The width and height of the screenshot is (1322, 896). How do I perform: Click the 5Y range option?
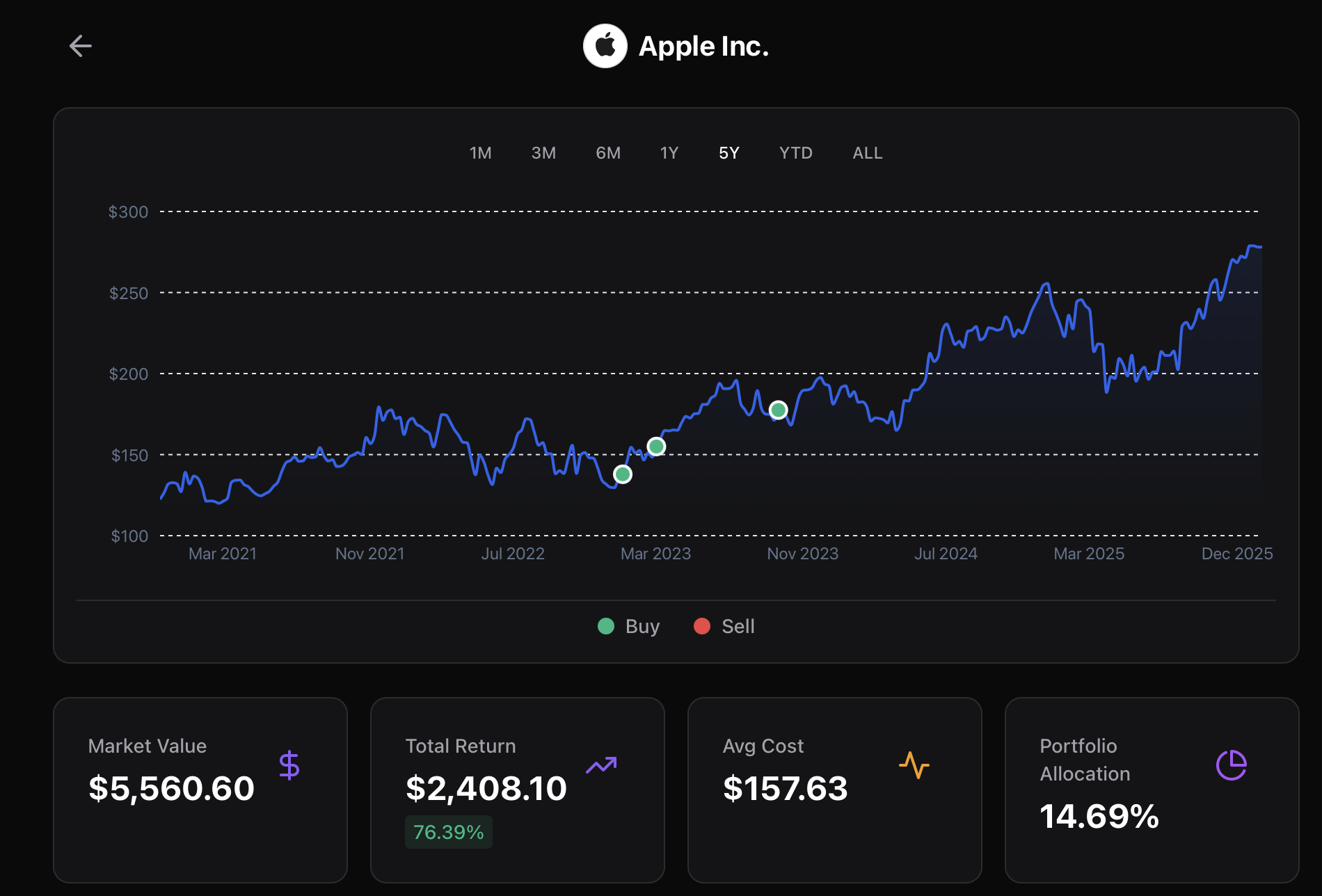pyautogui.click(x=728, y=152)
